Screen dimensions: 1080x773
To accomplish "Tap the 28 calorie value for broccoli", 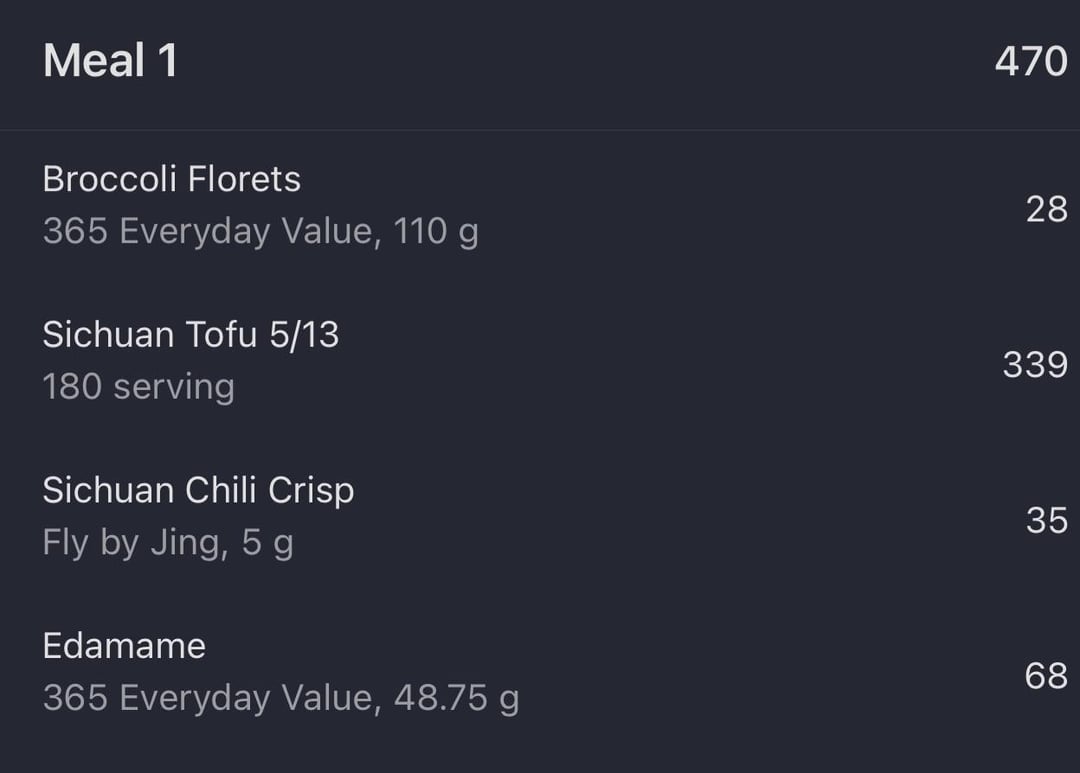I will (1046, 209).
